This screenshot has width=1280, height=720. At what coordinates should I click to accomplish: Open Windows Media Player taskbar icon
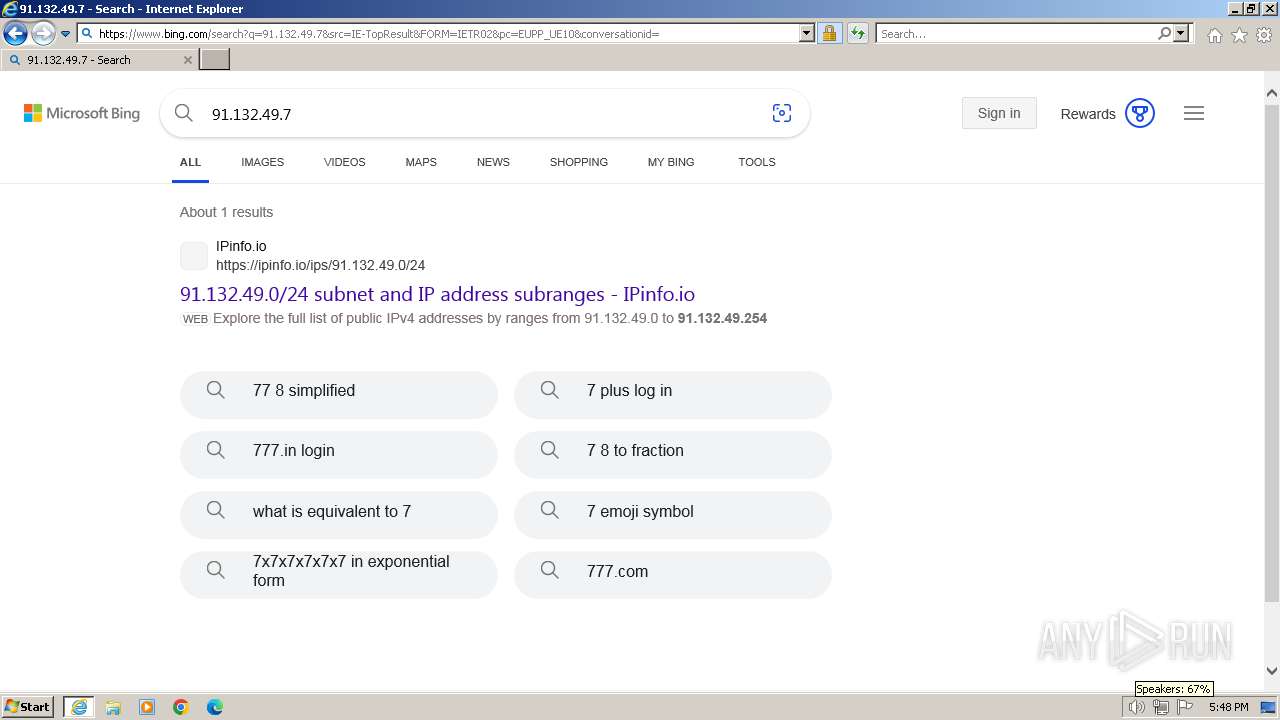(x=147, y=707)
